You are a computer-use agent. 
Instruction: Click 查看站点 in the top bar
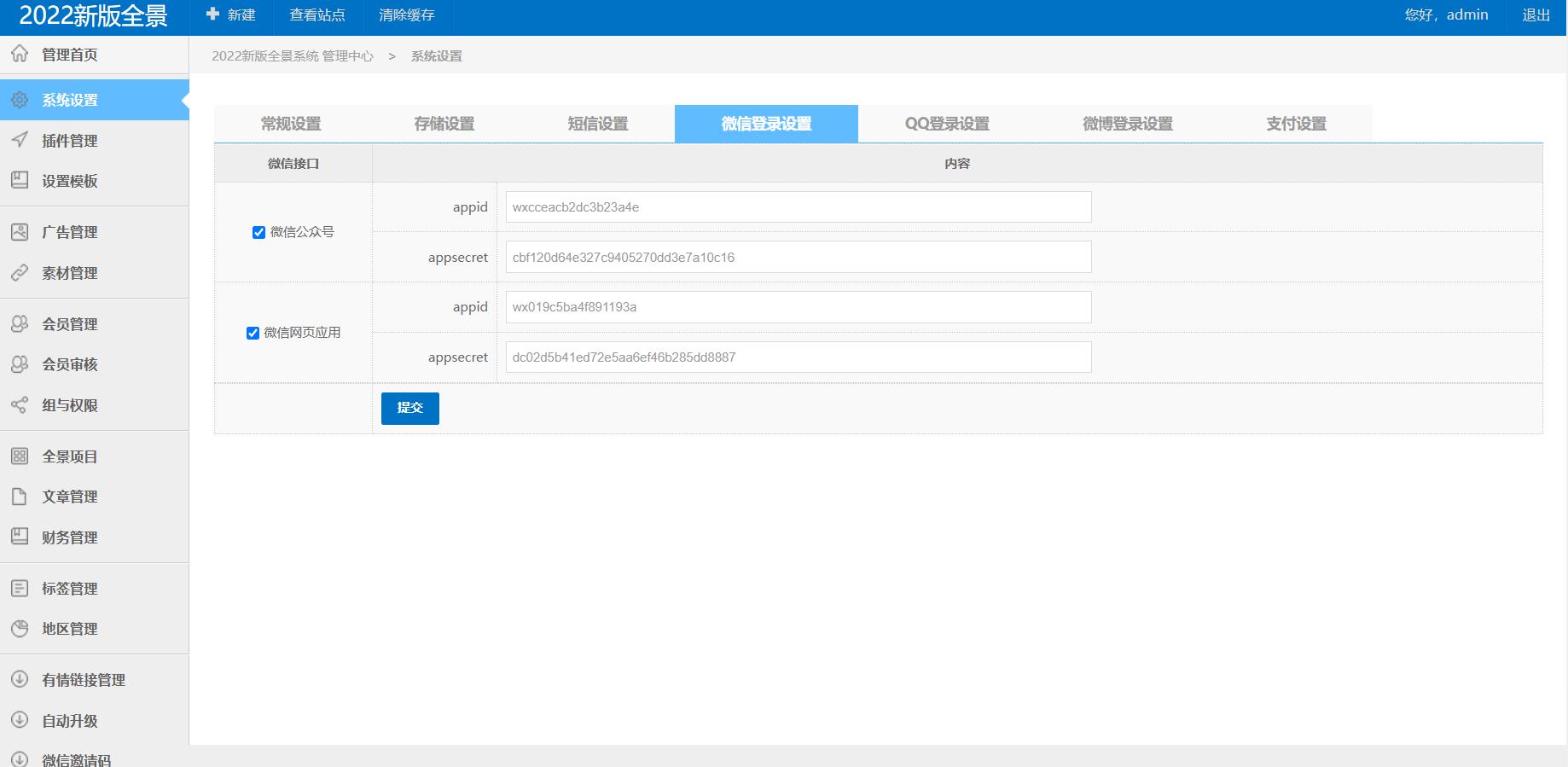coord(317,15)
